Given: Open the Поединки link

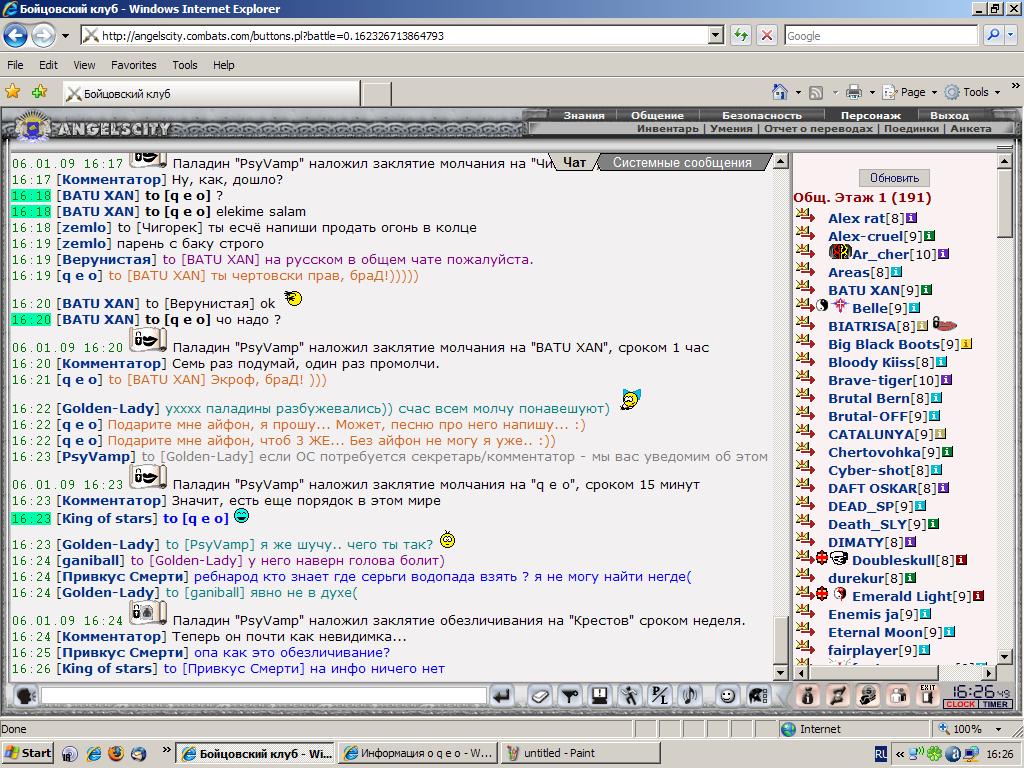Looking at the screenshot, I should [911, 128].
